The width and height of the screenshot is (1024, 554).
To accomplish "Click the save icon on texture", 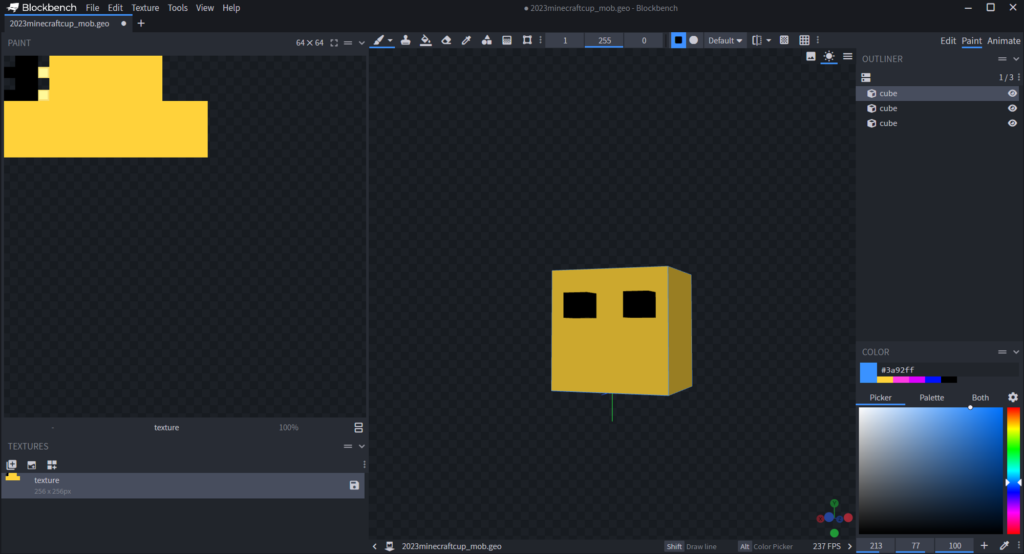I will [354, 485].
